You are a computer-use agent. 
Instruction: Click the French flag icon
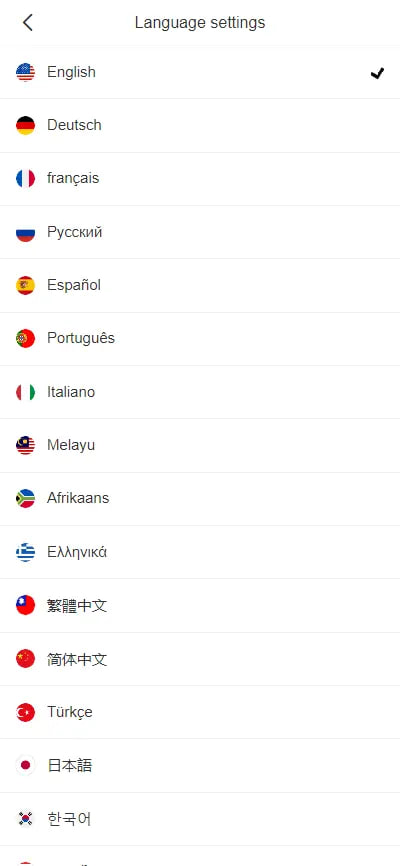click(25, 178)
